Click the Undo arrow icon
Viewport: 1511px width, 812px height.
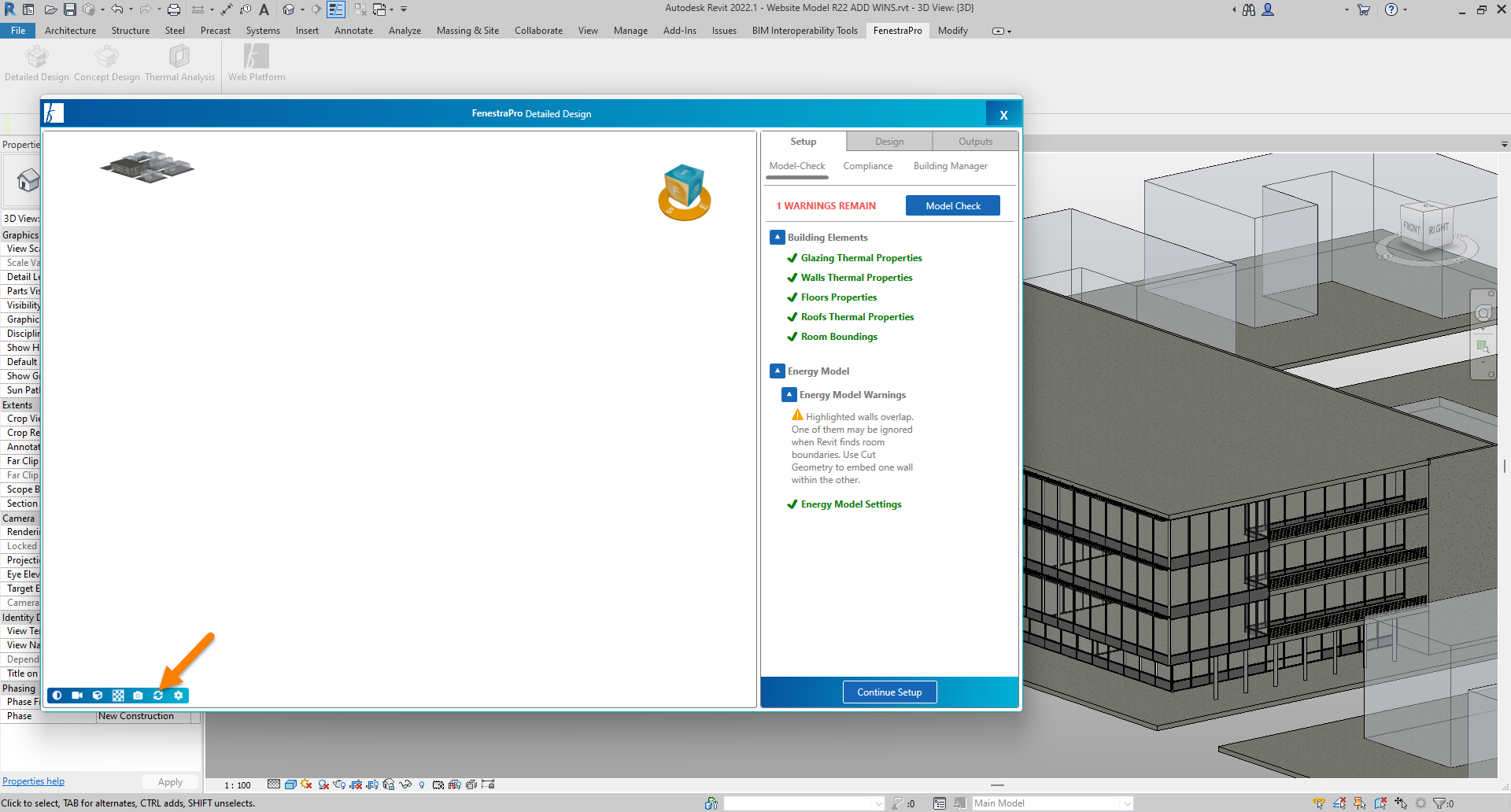[x=117, y=9]
